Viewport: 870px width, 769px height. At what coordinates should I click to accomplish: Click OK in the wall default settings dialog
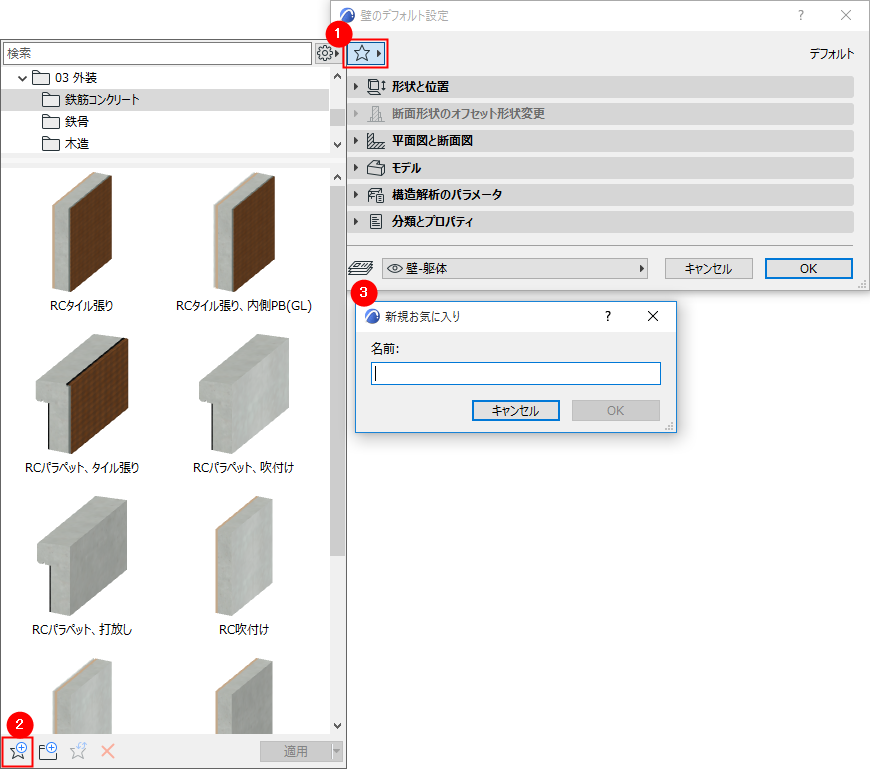[808, 268]
